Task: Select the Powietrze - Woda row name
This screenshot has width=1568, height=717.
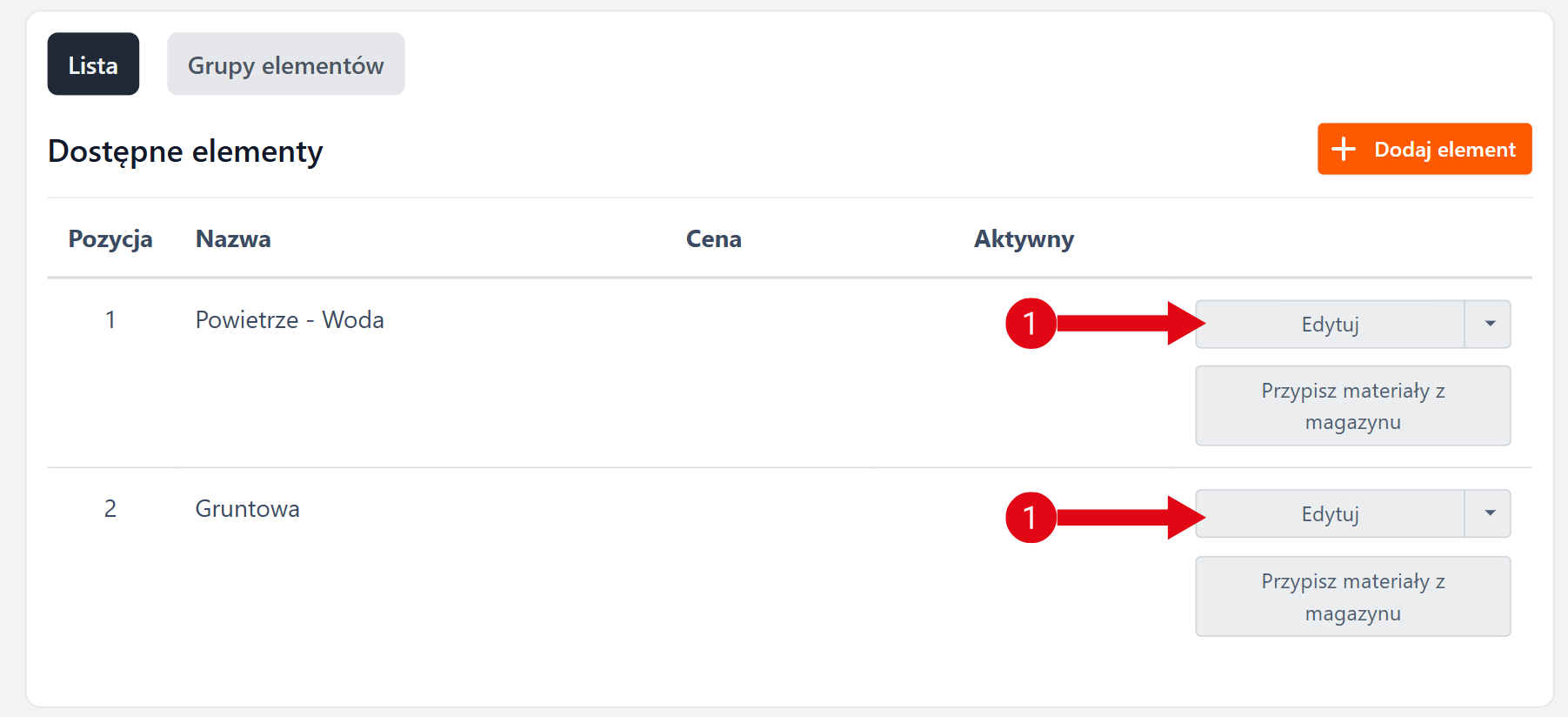Action: [290, 320]
